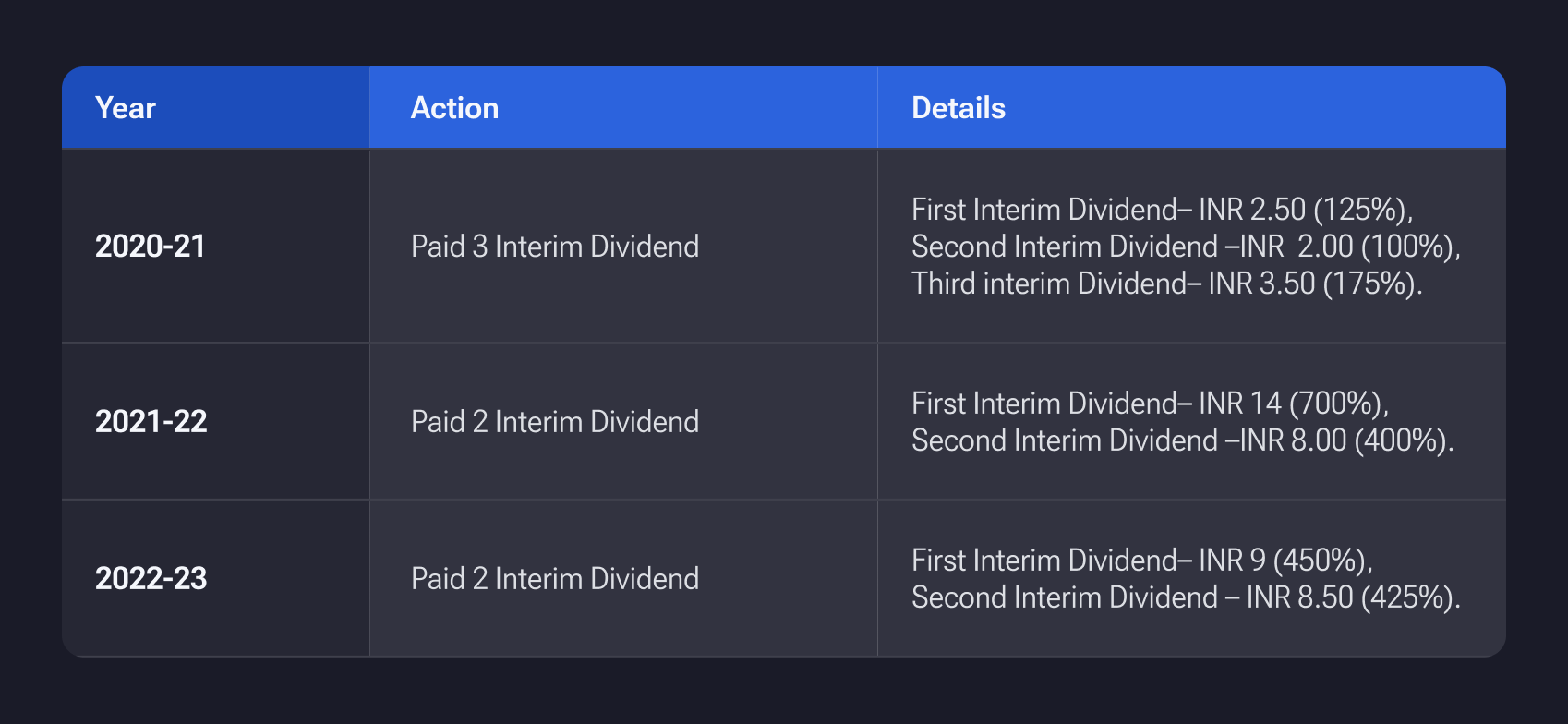Select the 2022-23 year cell
Screen dimensions: 1568x724
151,579
